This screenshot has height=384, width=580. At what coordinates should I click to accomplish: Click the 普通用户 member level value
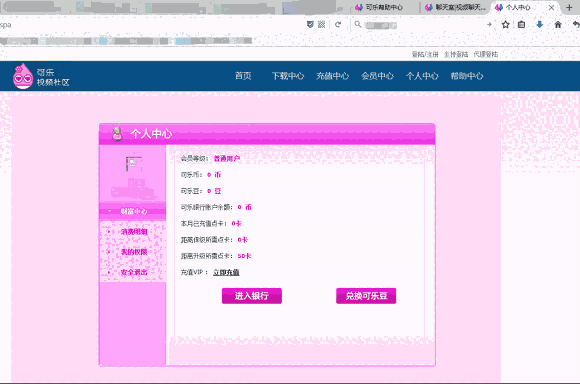coord(227,159)
